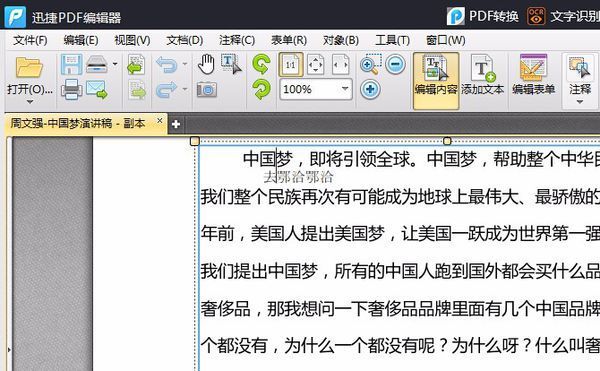Open the 工具(T) menu
This screenshot has height=371, width=600.
tap(392, 40)
